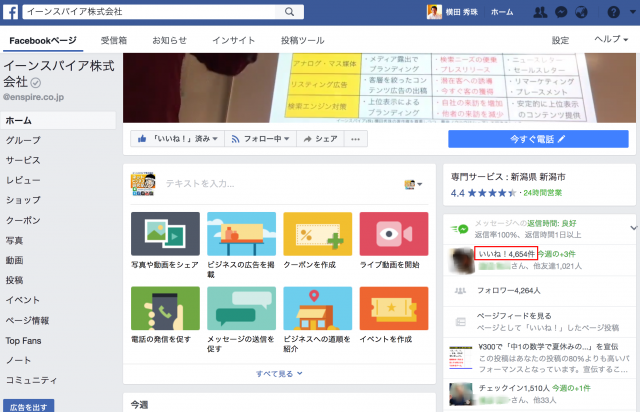Select the Facebookページ tab

pyautogui.click(x=43, y=40)
